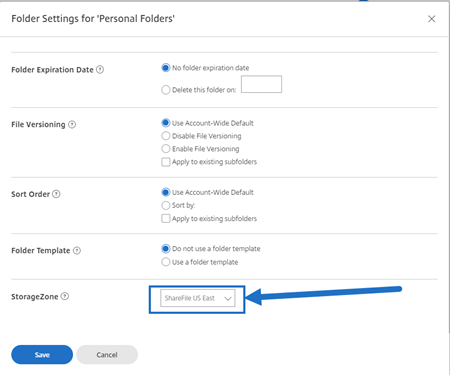The height and width of the screenshot is (375, 450).
Task: Select Sort by option
Action: 166,205
